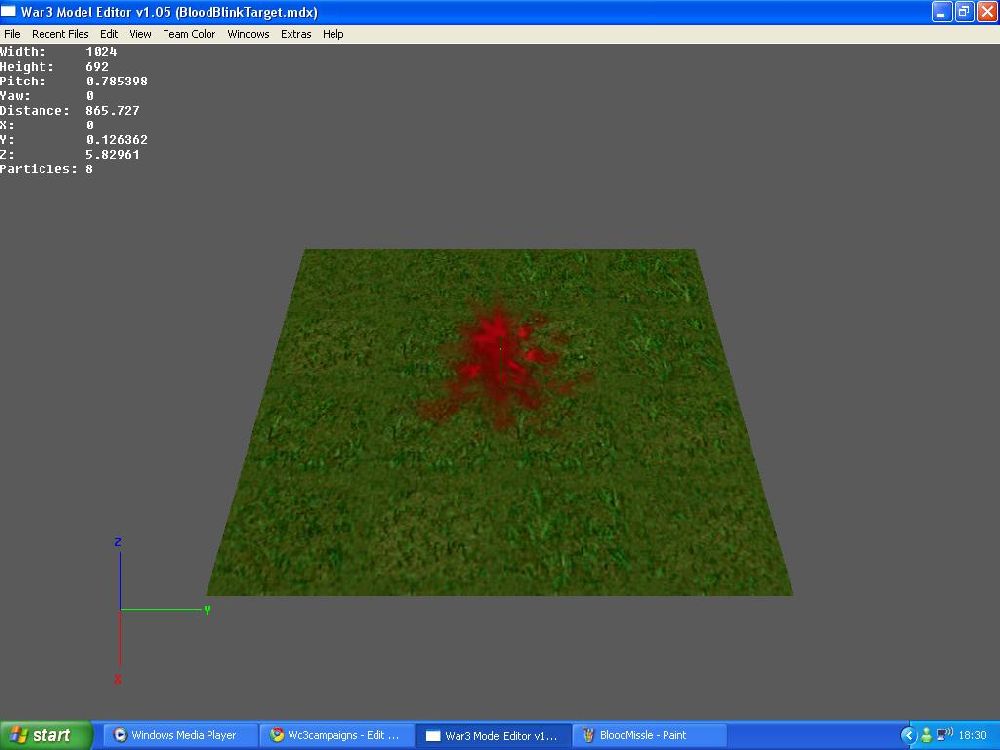Click the blue Z axis label

click(118, 542)
